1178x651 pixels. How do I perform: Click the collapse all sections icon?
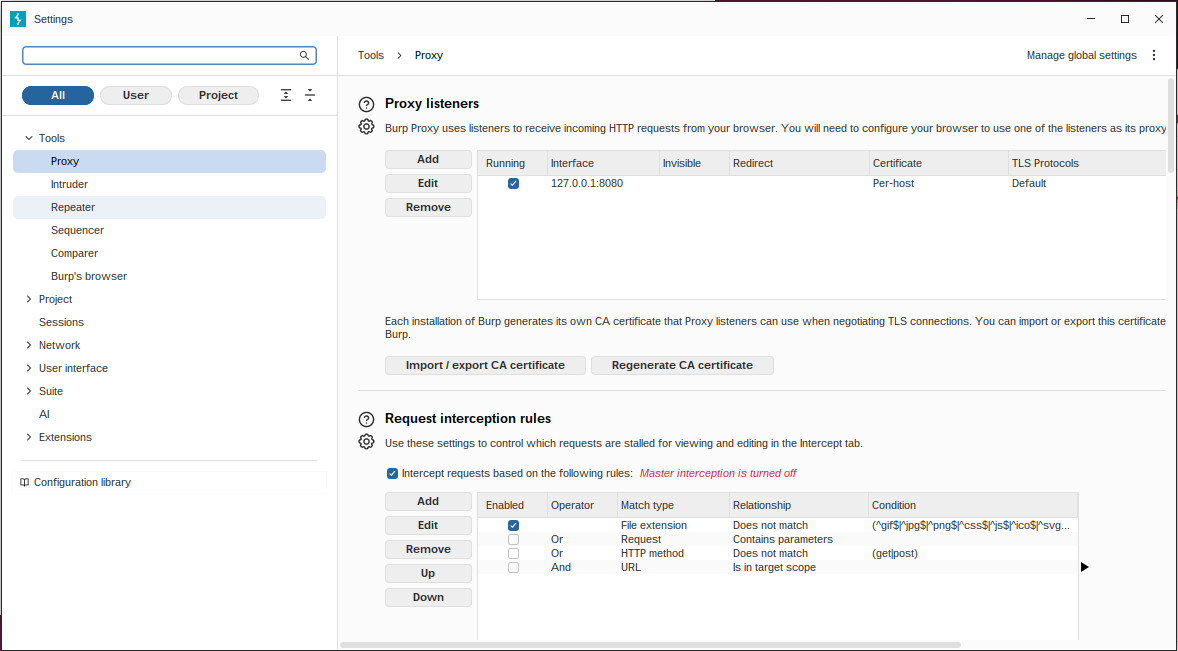[310, 95]
